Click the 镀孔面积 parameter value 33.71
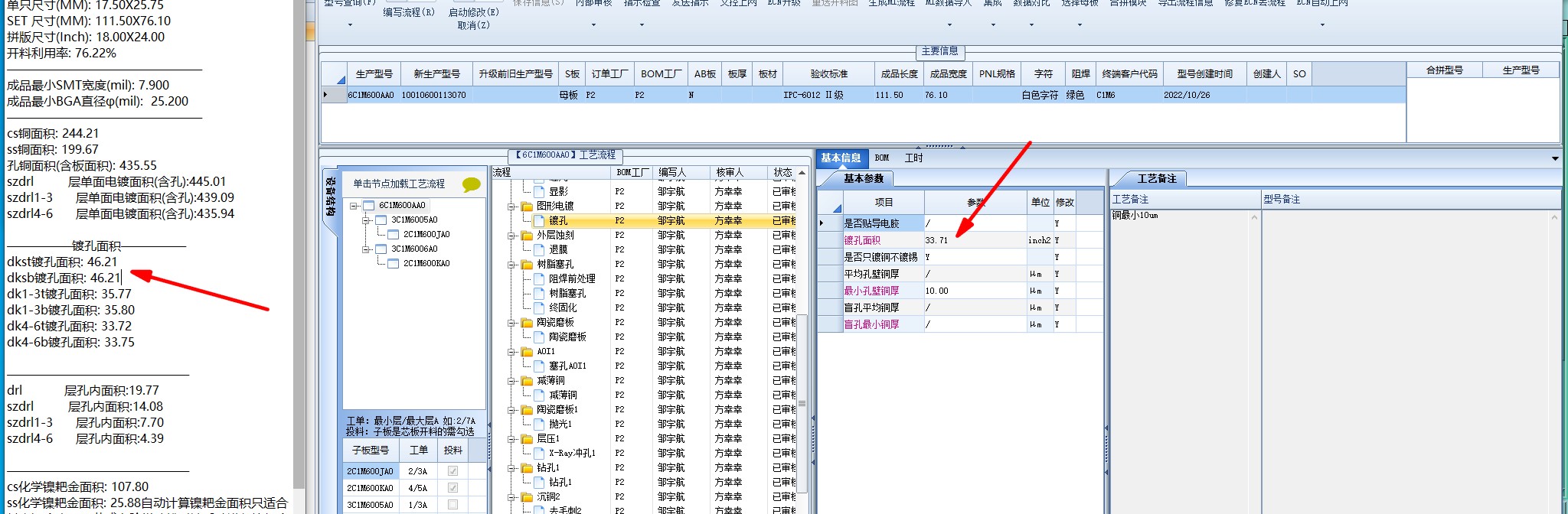 (x=975, y=240)
